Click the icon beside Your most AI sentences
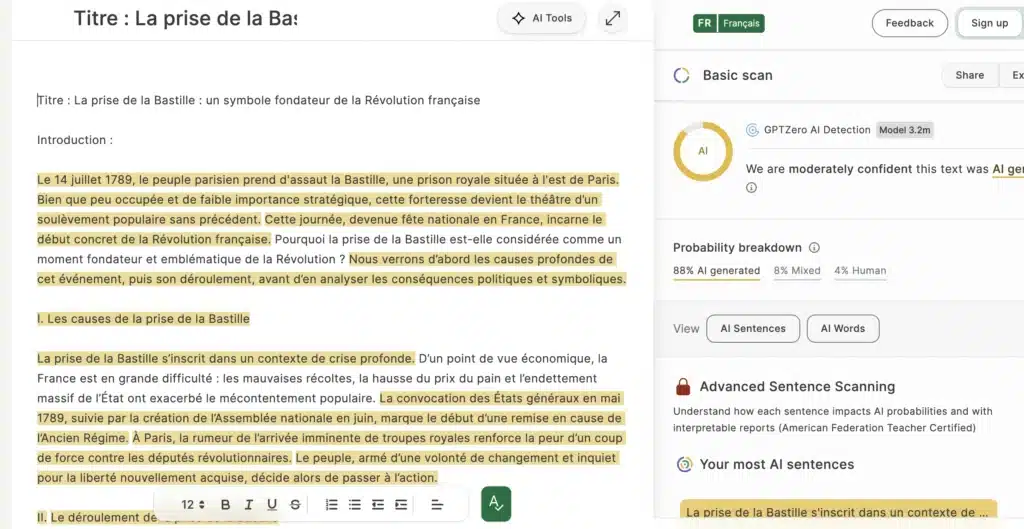The width and height of the screenshot is (1024, 529). [x=684, y=464]
